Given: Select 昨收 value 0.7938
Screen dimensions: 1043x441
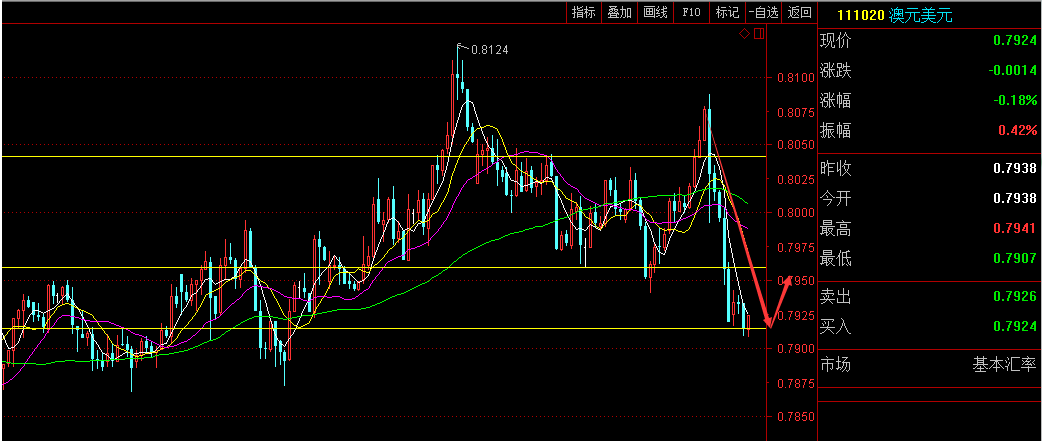Looking at the screenshot, I should [x=1015, y=169].
